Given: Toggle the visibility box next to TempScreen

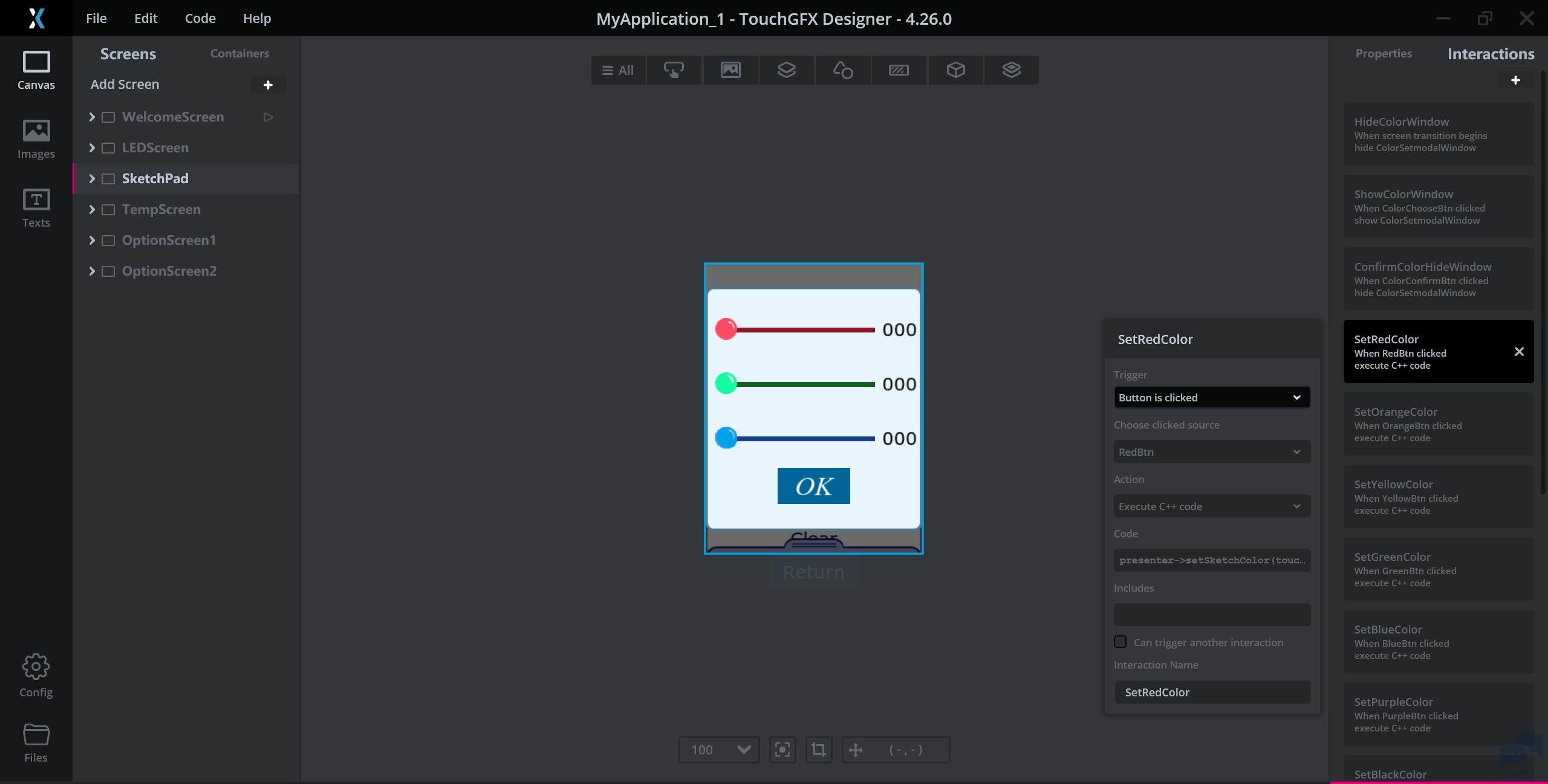Looking at the screenshot, I should [x=108, y=210].
